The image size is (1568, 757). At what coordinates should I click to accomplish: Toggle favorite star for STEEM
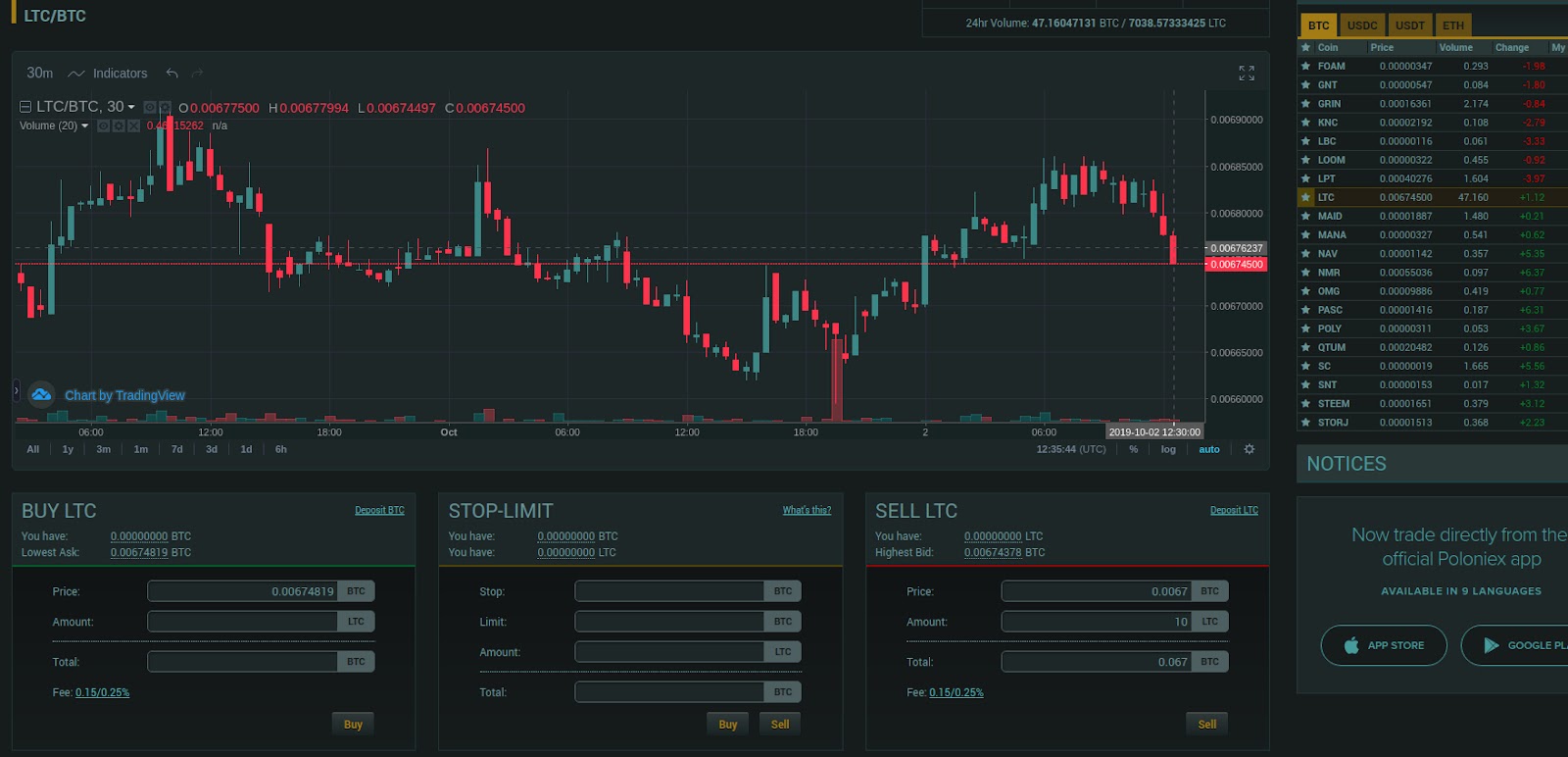pos(1305,403)
